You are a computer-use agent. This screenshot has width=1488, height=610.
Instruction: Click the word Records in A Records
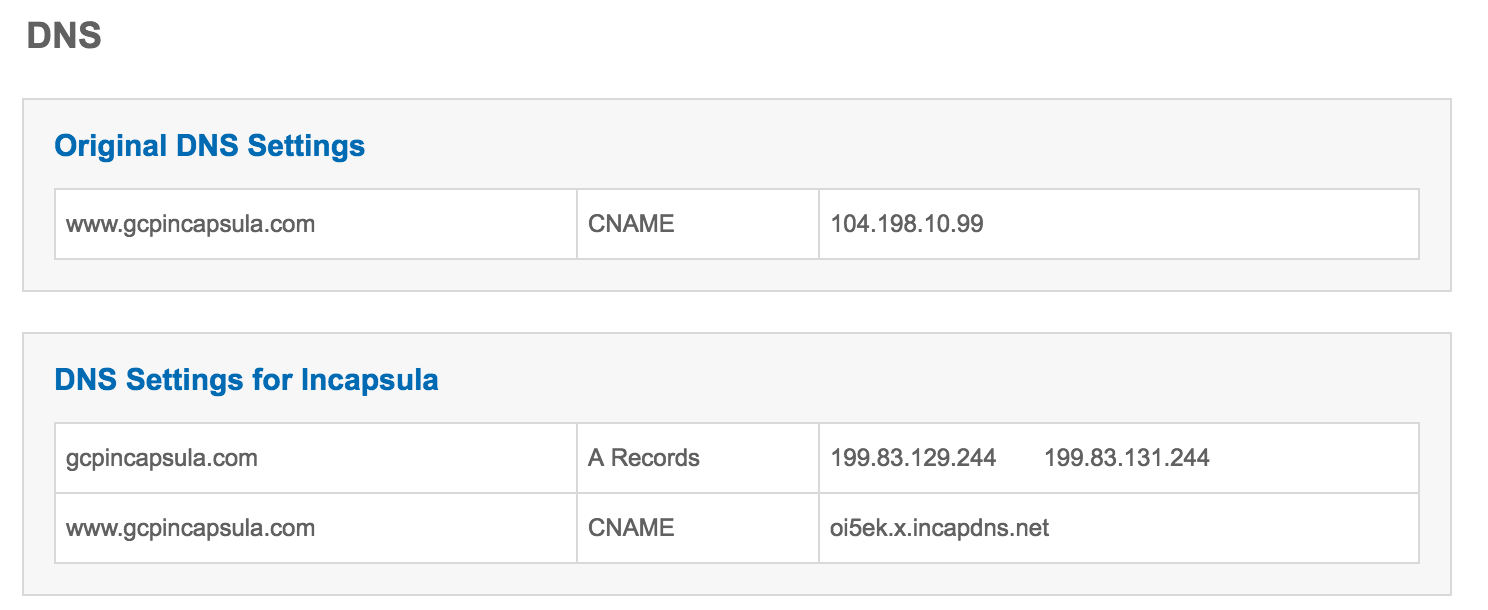click(655, 458)
